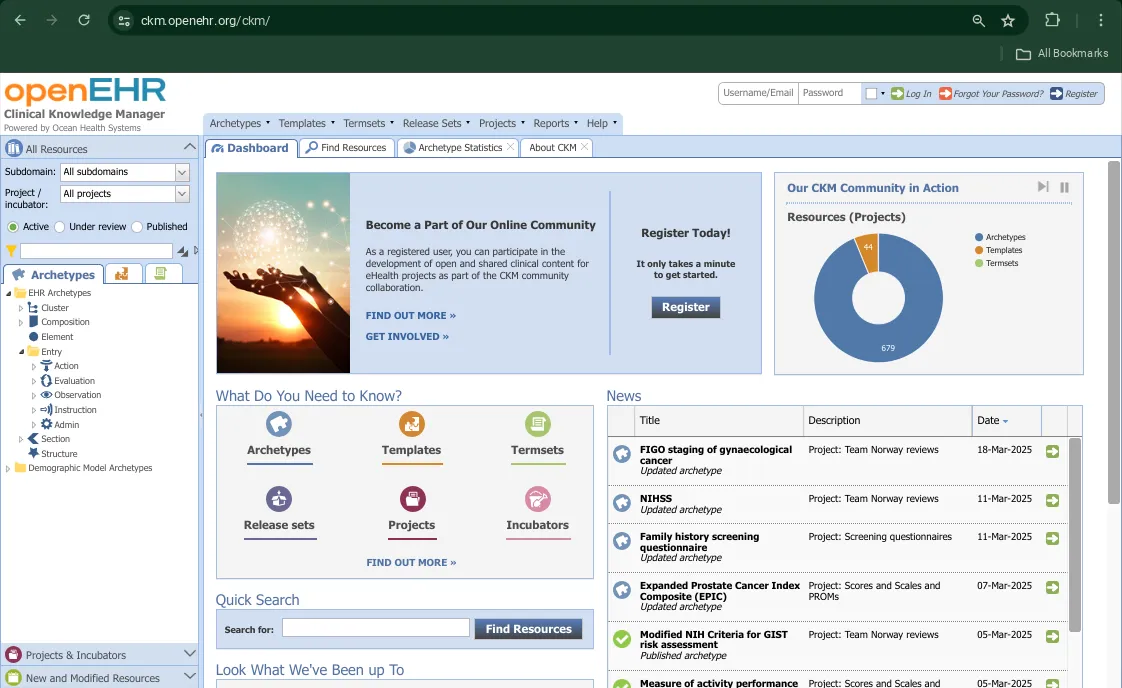Check the remember-me checkbox beside Log In
This screenshot has width=1122, height=688.
(872, 92)
